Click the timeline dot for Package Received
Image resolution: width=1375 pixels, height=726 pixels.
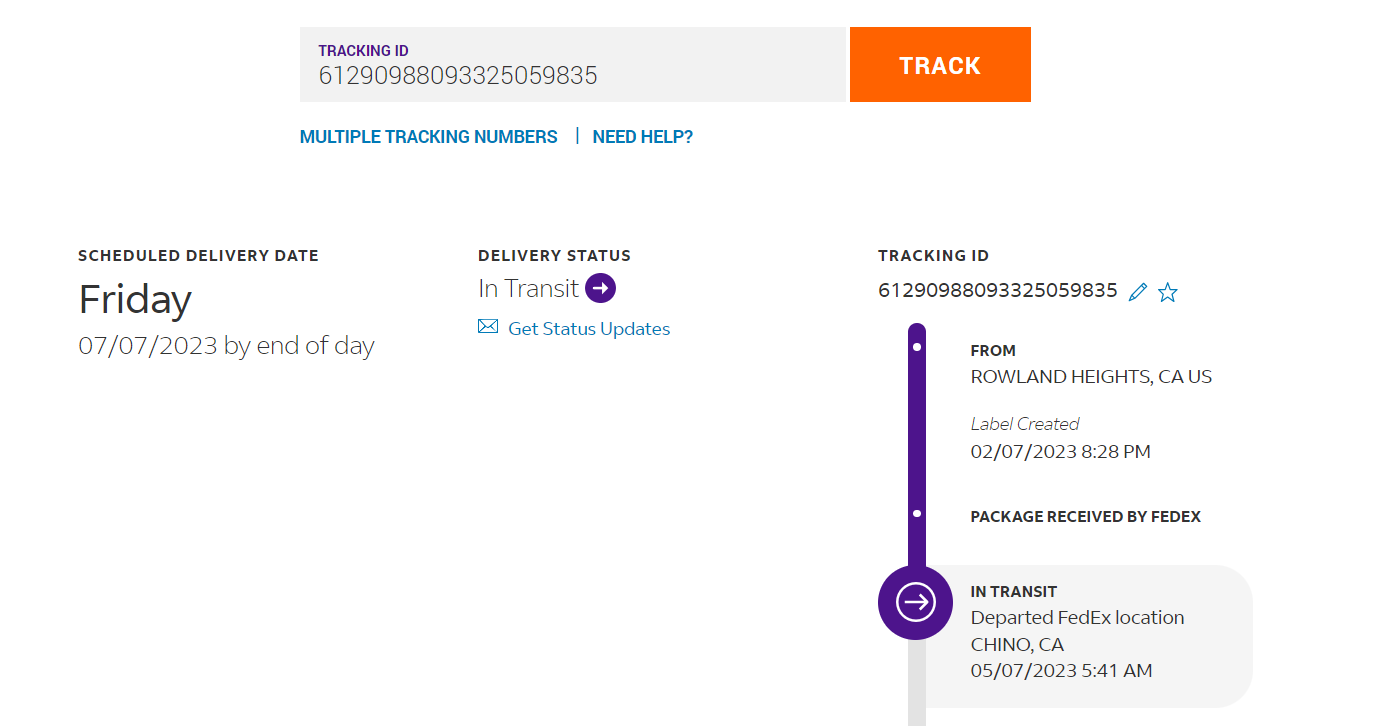[917, 514]
